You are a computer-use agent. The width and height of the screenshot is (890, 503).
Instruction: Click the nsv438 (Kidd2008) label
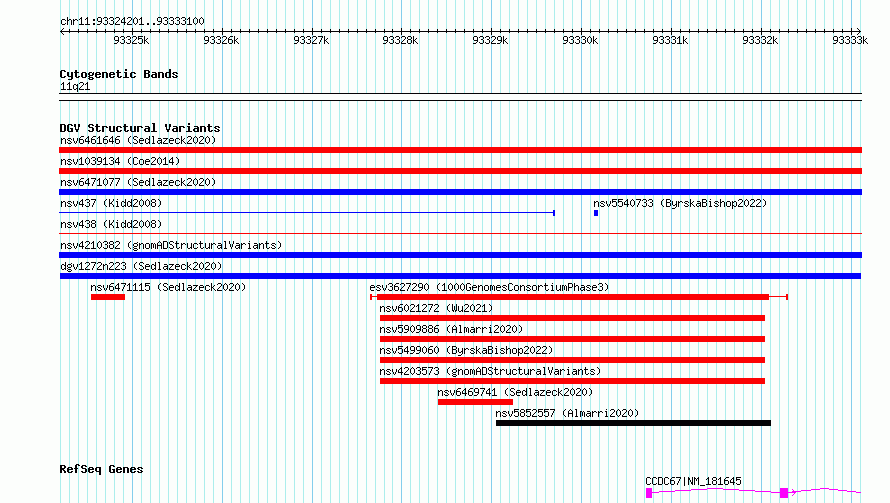(111, 224)
